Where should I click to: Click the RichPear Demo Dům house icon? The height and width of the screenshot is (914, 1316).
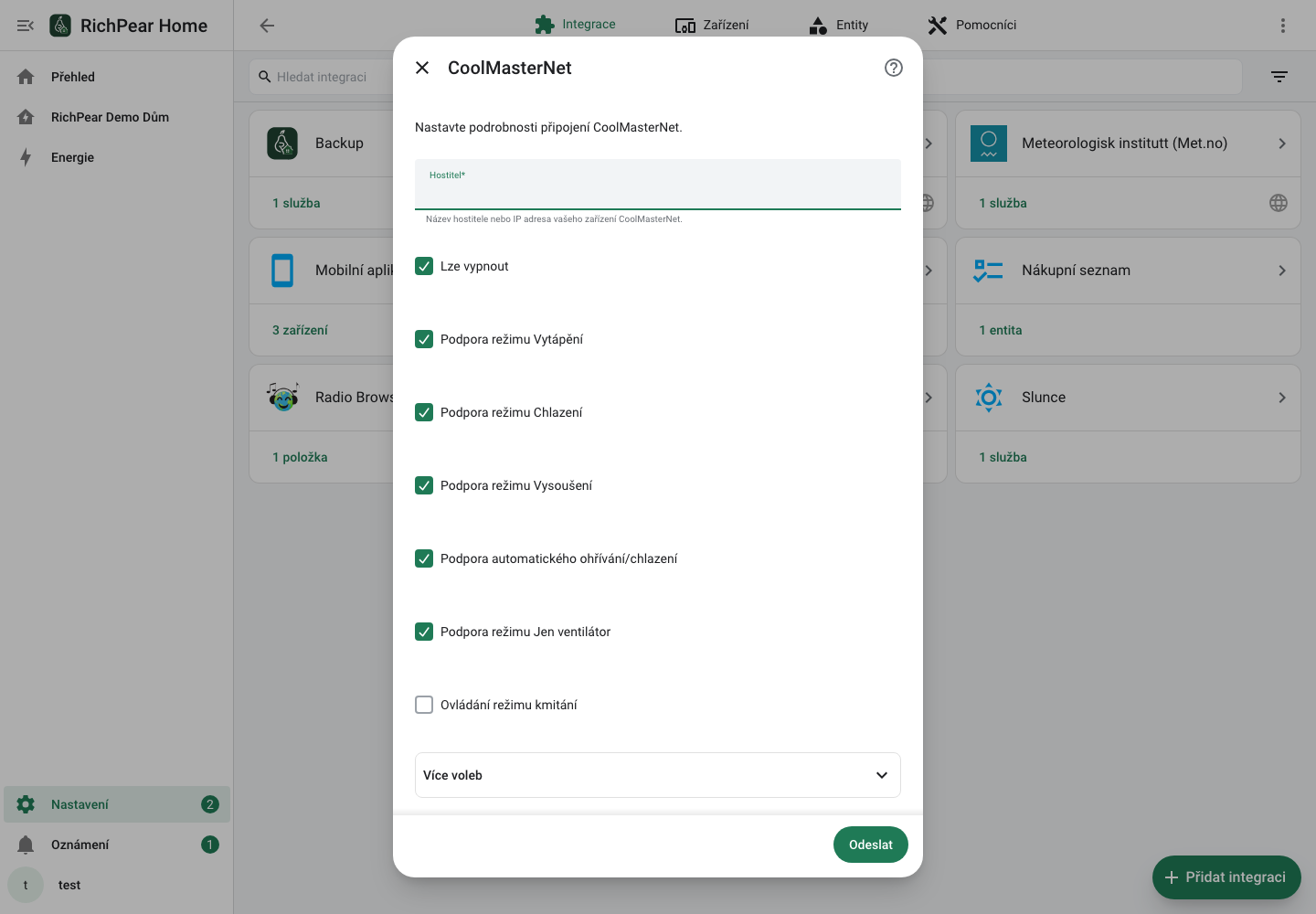26,117
